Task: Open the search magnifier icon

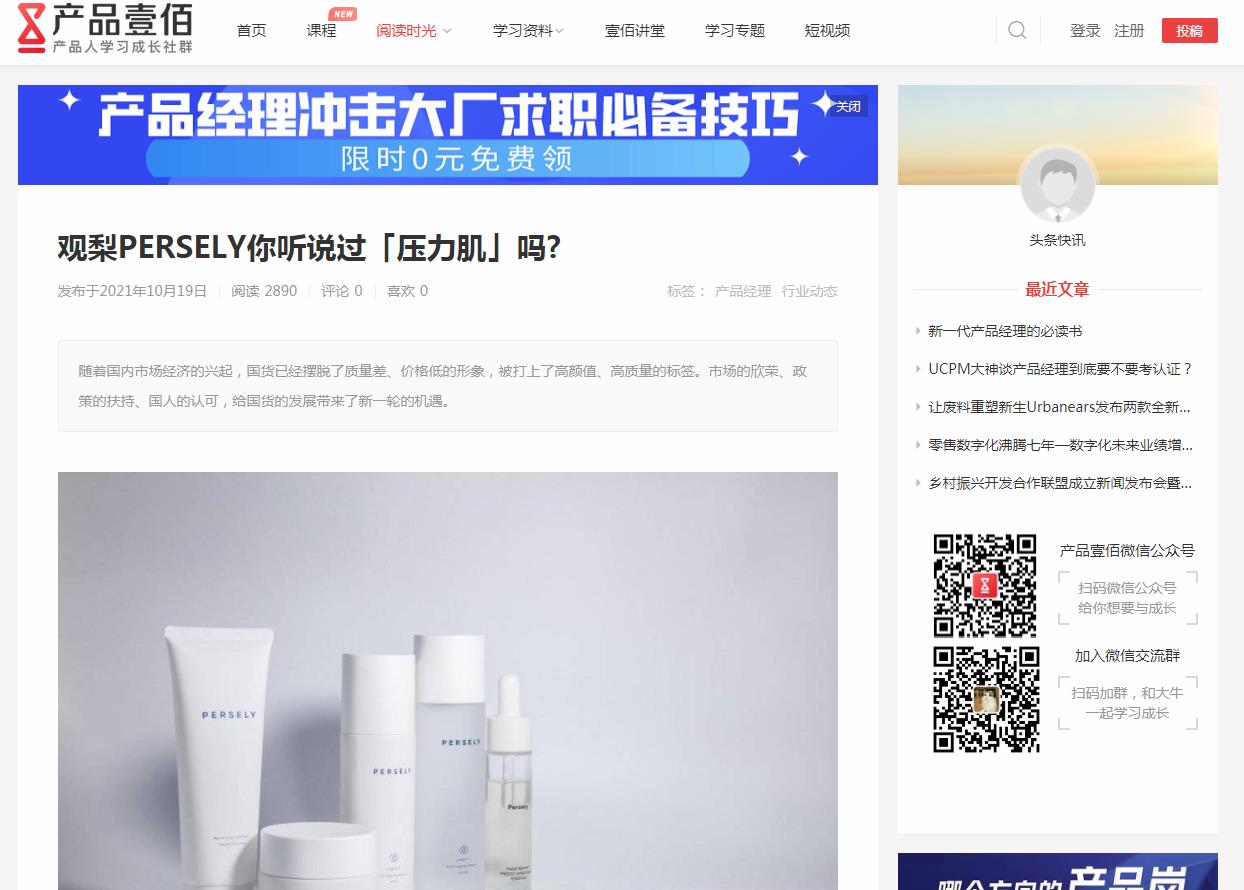Action: (x=1017, y=31)
